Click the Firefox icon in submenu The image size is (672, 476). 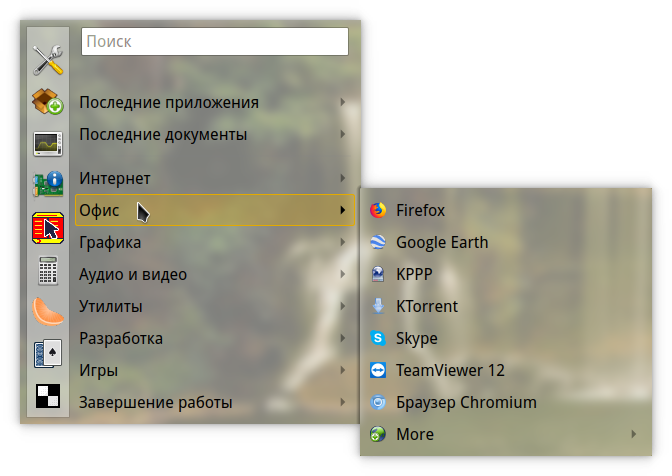(x=378, y=210)
